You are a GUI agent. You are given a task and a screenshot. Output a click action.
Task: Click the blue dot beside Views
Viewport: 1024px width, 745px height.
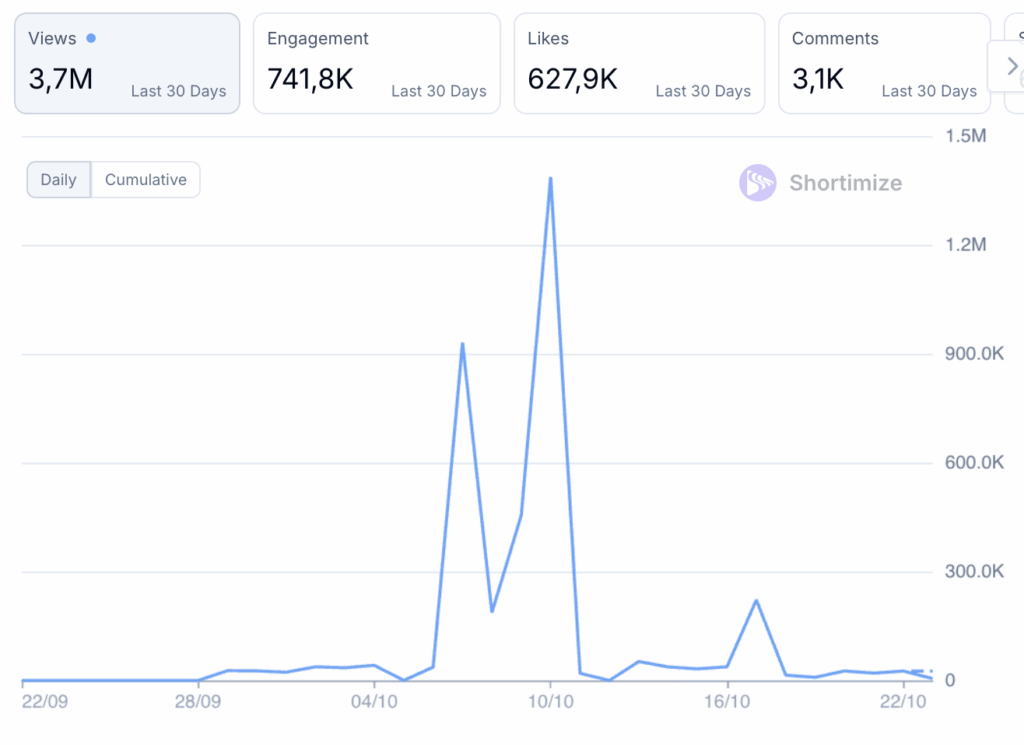pos(91,38)
